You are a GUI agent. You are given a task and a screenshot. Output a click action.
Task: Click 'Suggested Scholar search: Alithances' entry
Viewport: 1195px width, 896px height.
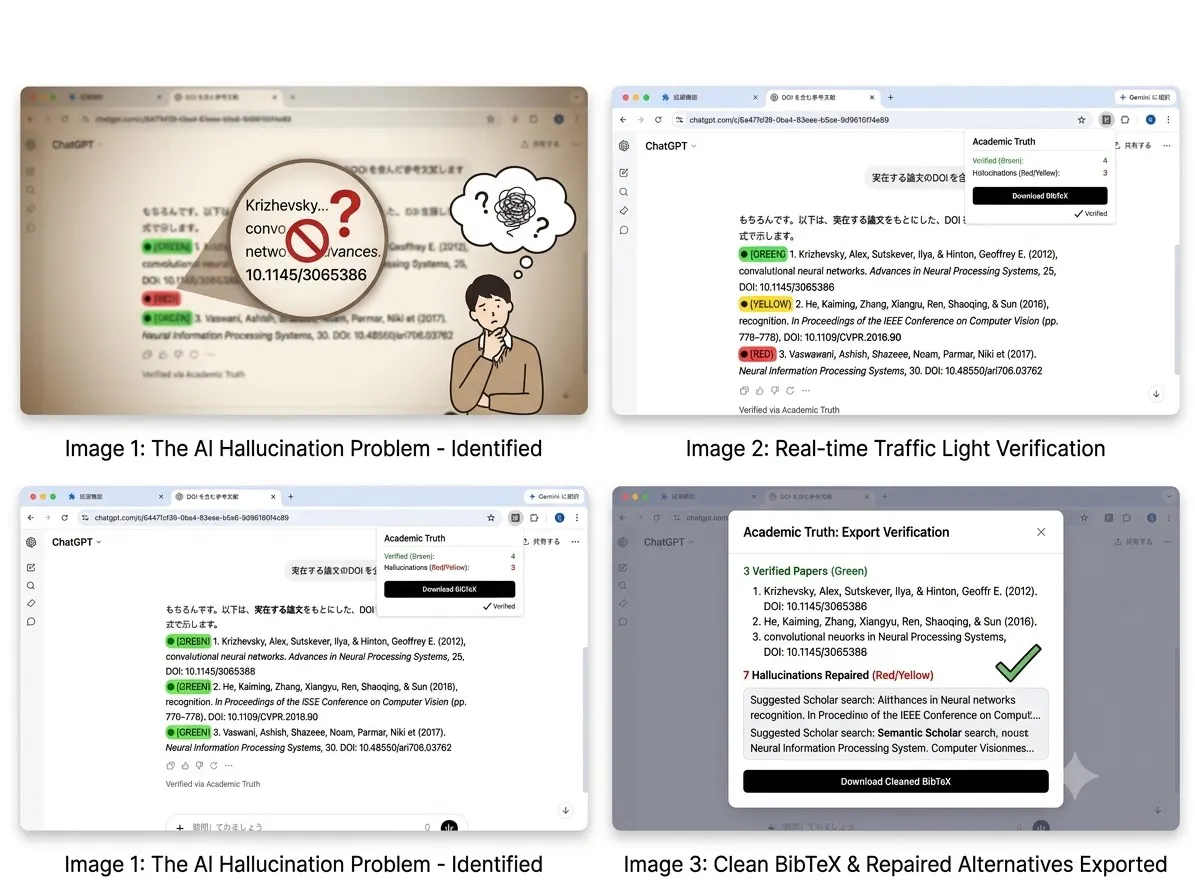(895, 708)
